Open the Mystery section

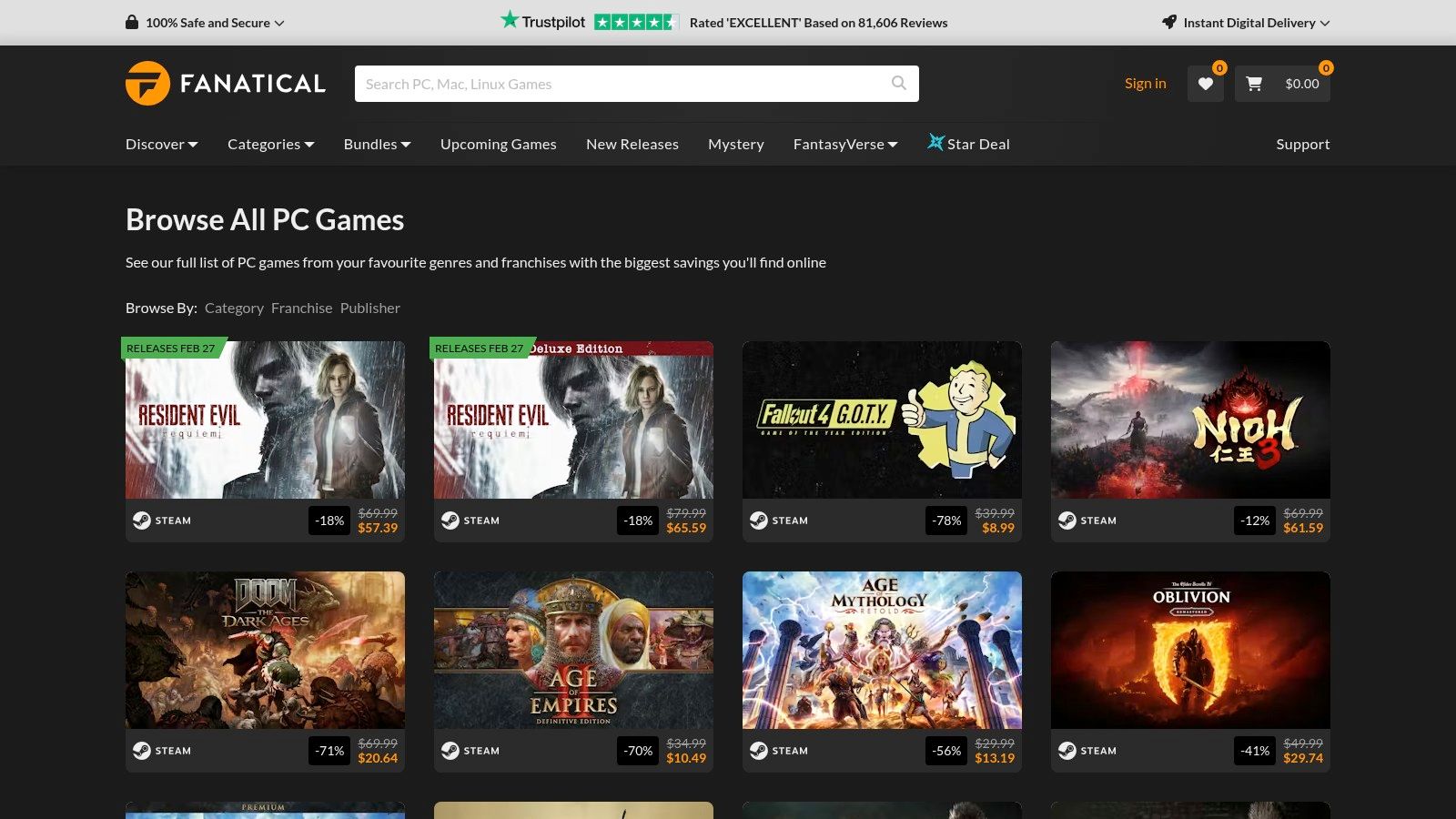coord(735,144)
